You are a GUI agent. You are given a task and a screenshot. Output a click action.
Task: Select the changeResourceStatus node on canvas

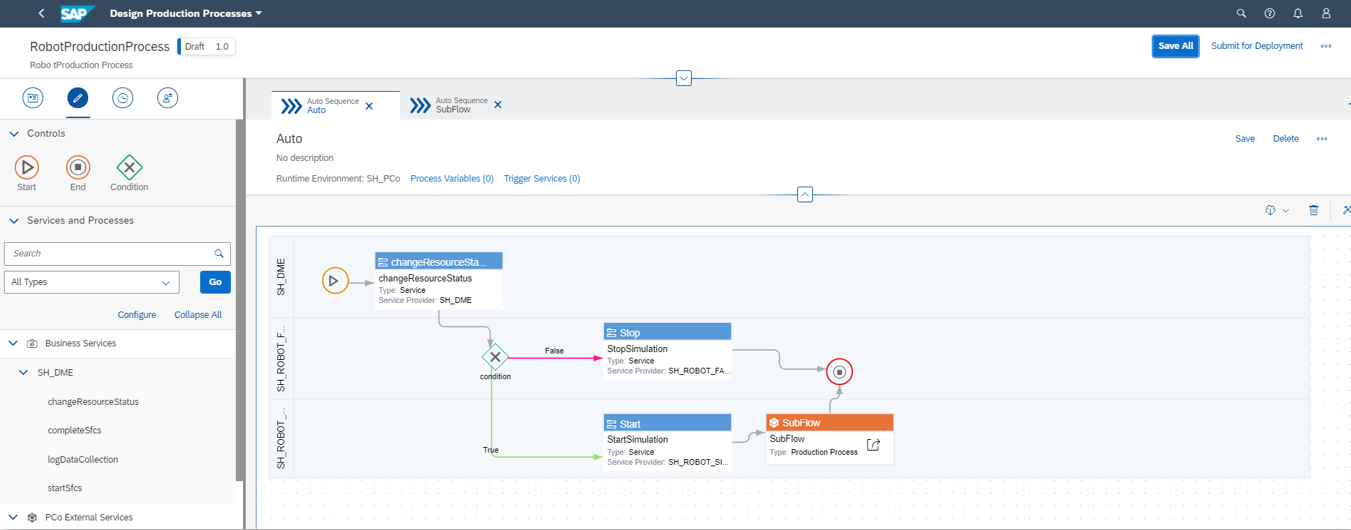click(x=439, y=280)
